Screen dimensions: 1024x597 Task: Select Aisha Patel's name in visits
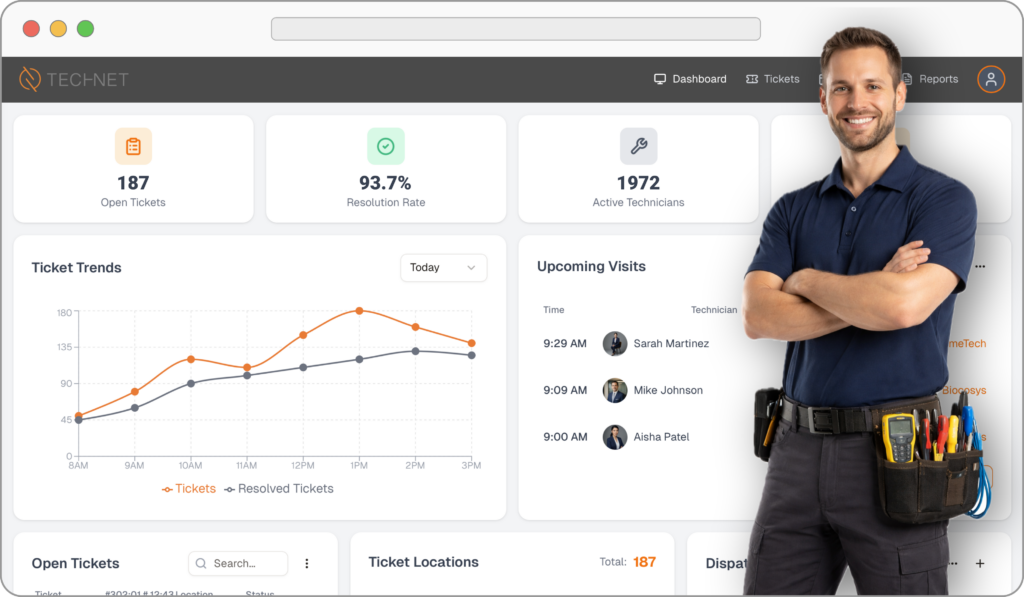click(661, 437)
